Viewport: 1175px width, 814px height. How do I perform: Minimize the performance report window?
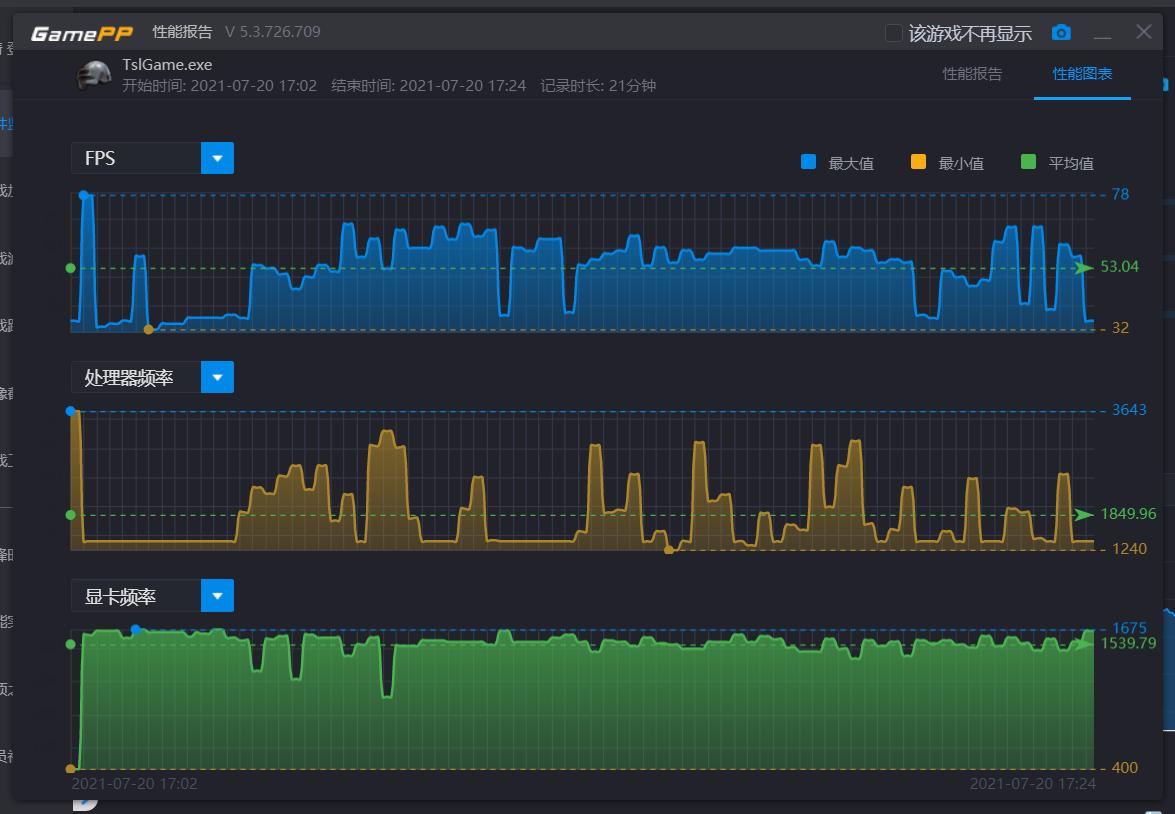[x=1103, y=33]
